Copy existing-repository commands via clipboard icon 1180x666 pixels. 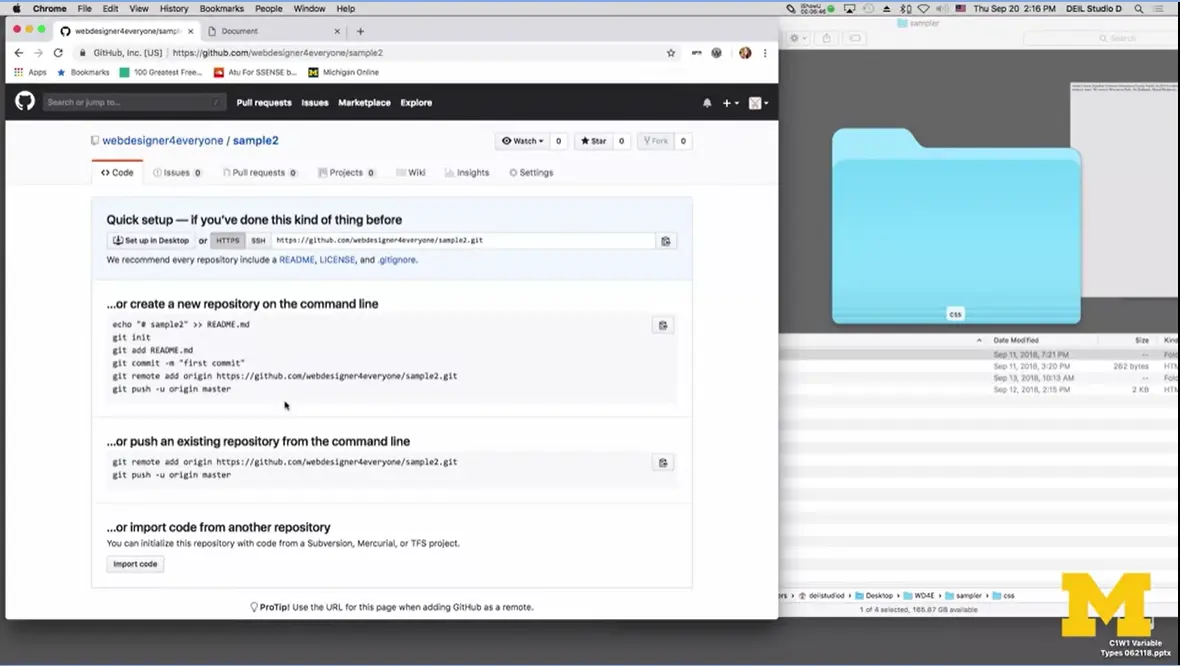click(x=662, y=462)
